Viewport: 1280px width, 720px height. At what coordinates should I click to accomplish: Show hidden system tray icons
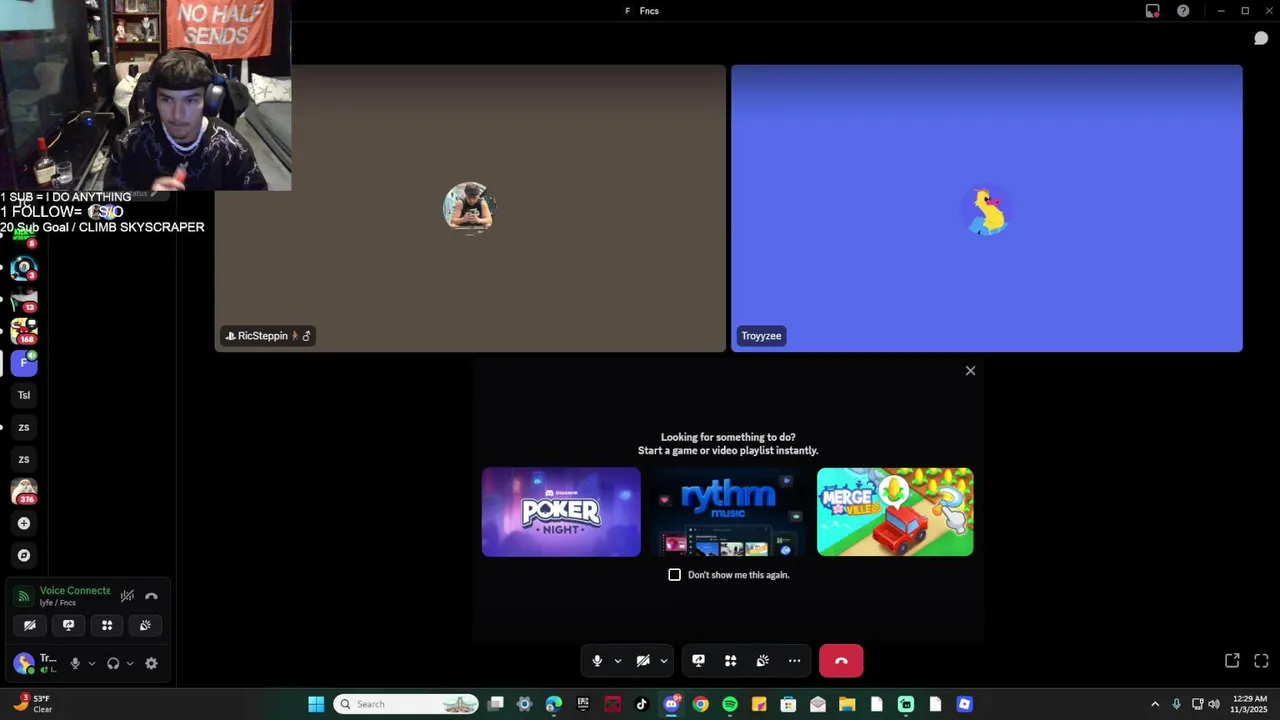(1155, 704)
